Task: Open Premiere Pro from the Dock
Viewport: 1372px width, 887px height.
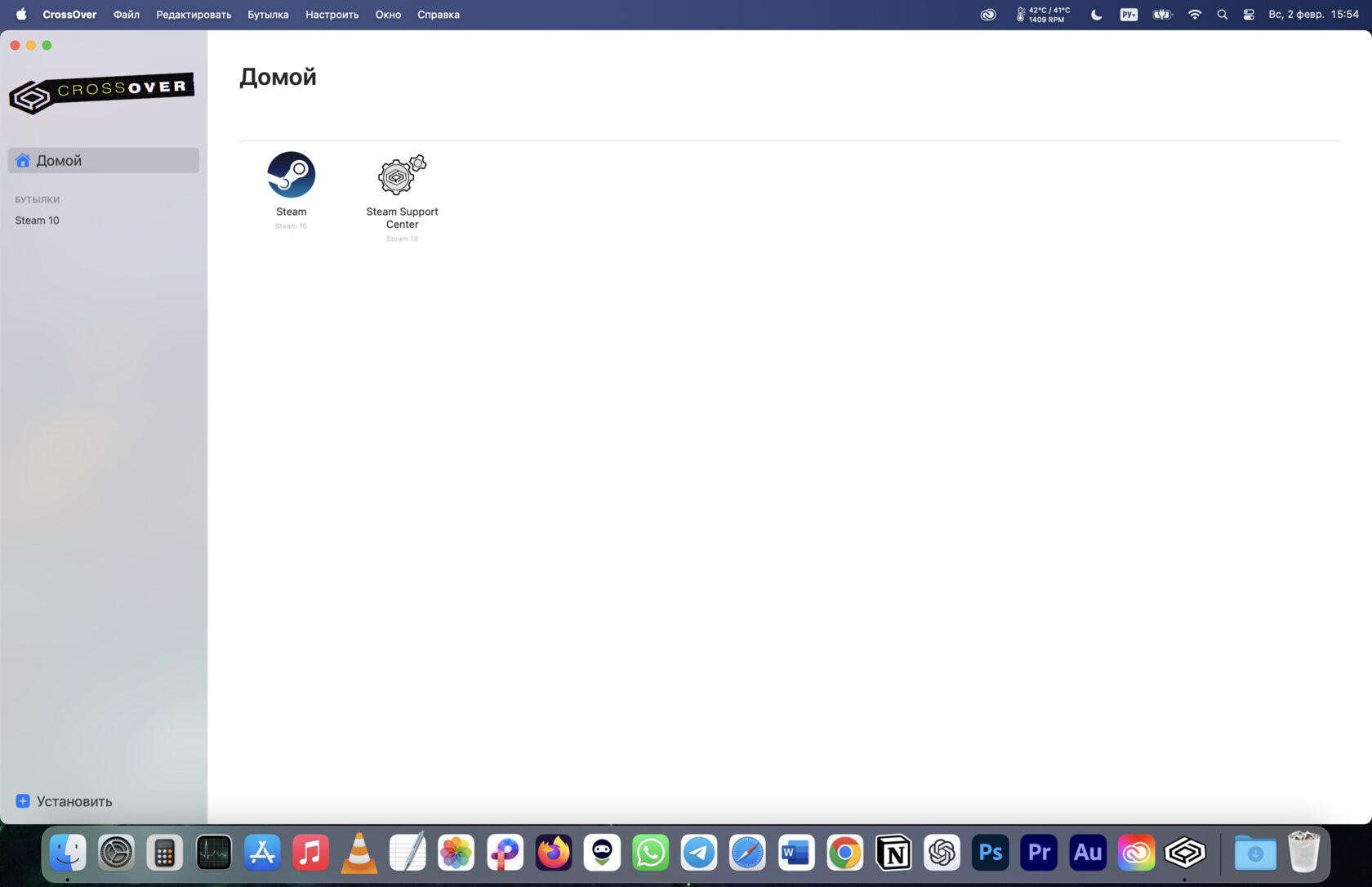Action: click(x=1039, y=853)
